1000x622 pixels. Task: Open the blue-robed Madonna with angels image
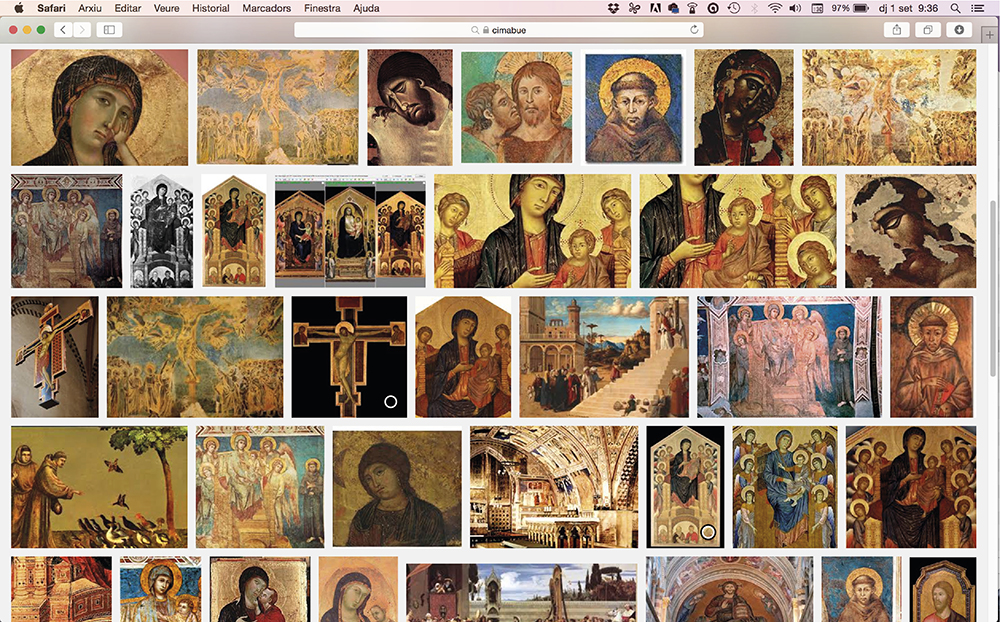(x=785, y=487)
